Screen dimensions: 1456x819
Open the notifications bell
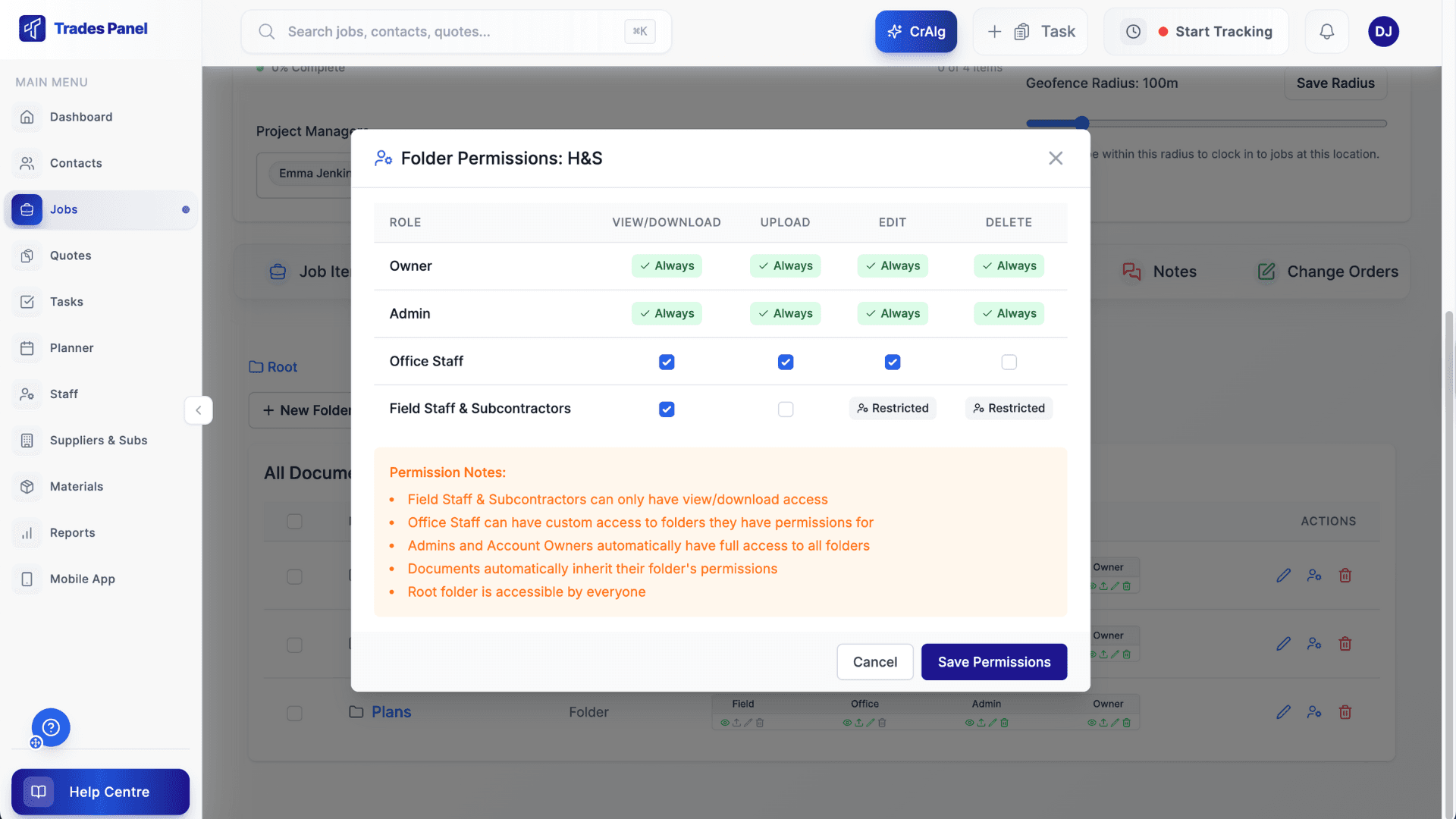[1326, 31]
